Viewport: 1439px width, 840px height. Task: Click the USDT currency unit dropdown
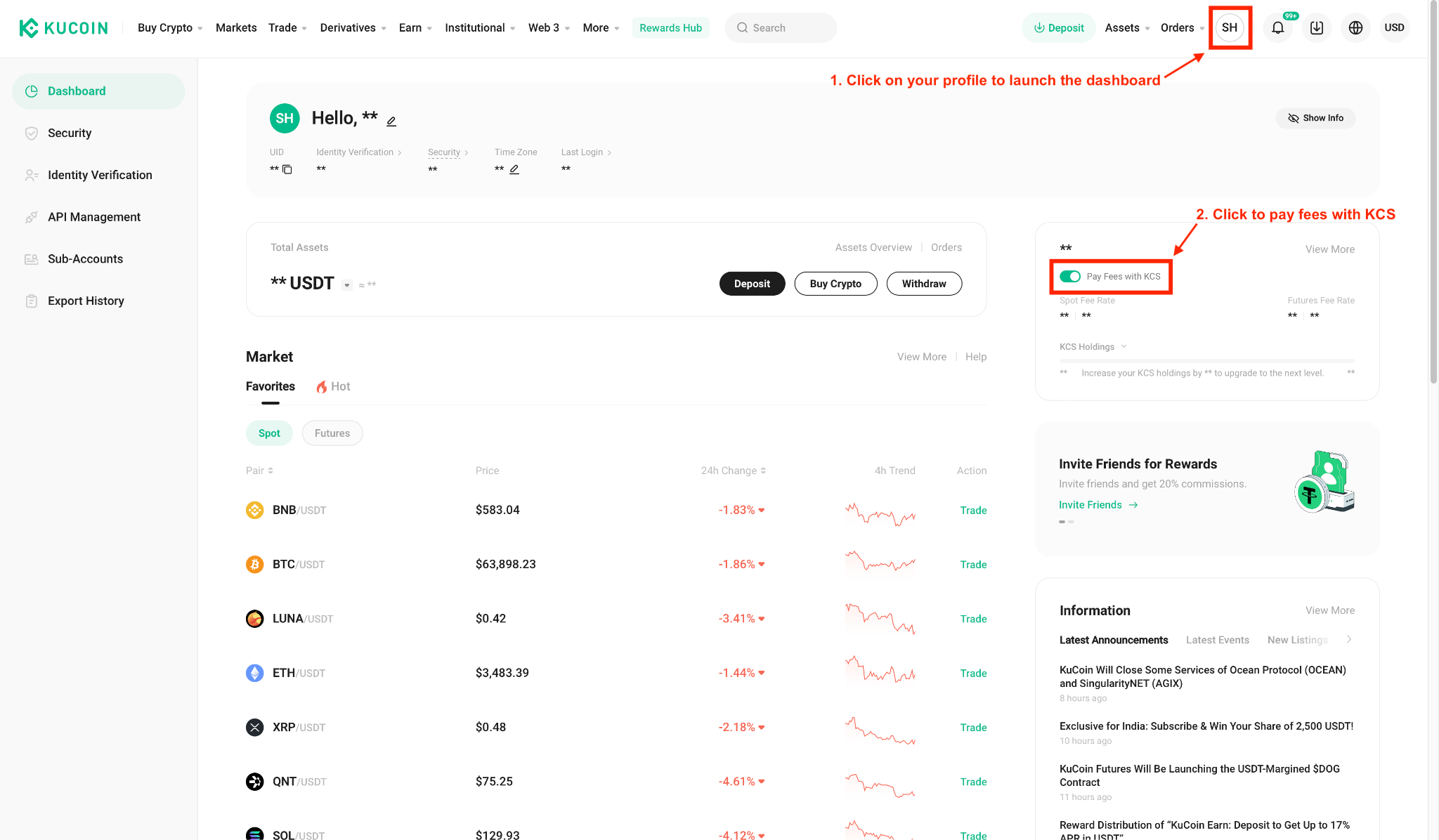[x=346, y=285]
